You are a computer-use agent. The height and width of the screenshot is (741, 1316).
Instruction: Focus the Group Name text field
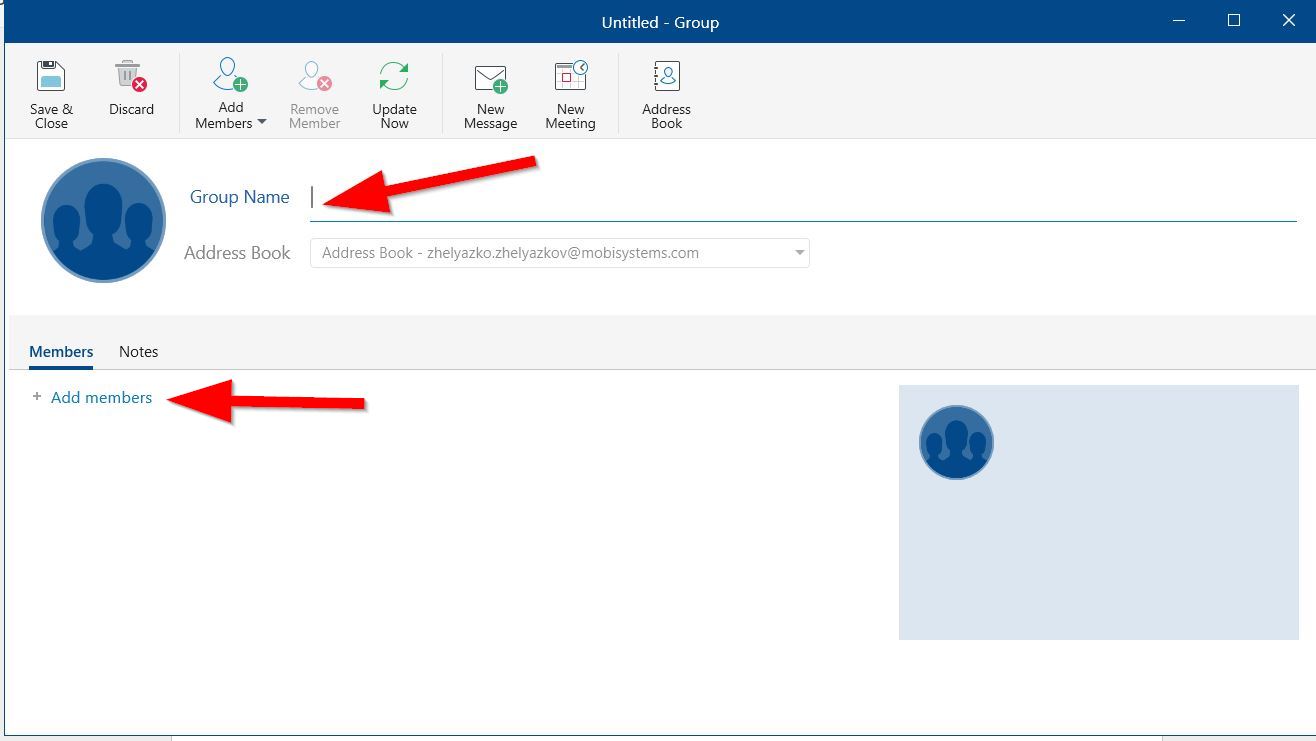(803, 197)
